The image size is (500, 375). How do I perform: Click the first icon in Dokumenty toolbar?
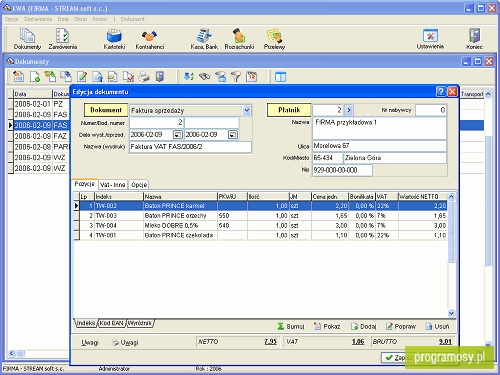(18, 77)
